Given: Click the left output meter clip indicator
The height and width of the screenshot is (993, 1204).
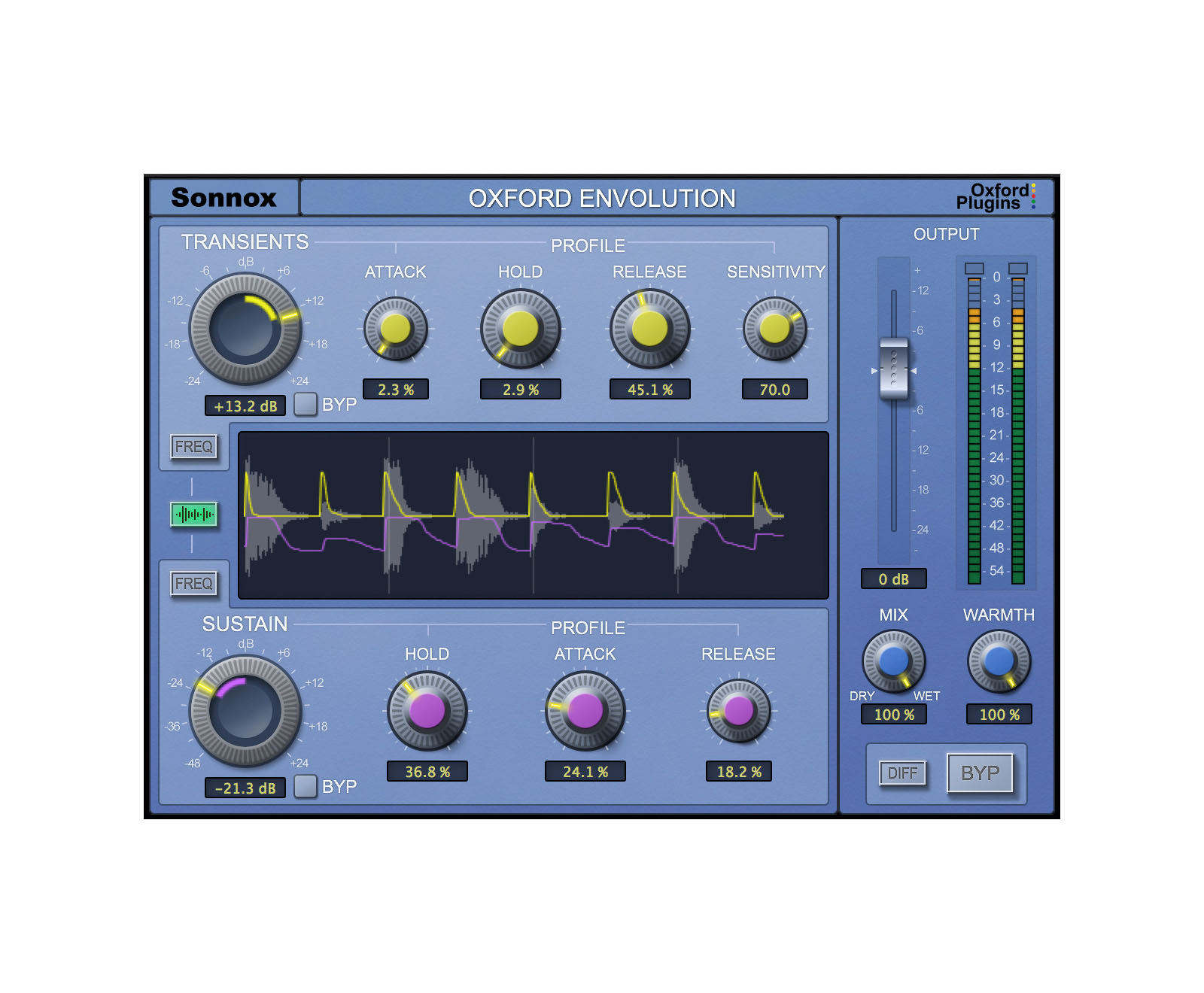Looking at the screenshot, I should click(974, 269).
